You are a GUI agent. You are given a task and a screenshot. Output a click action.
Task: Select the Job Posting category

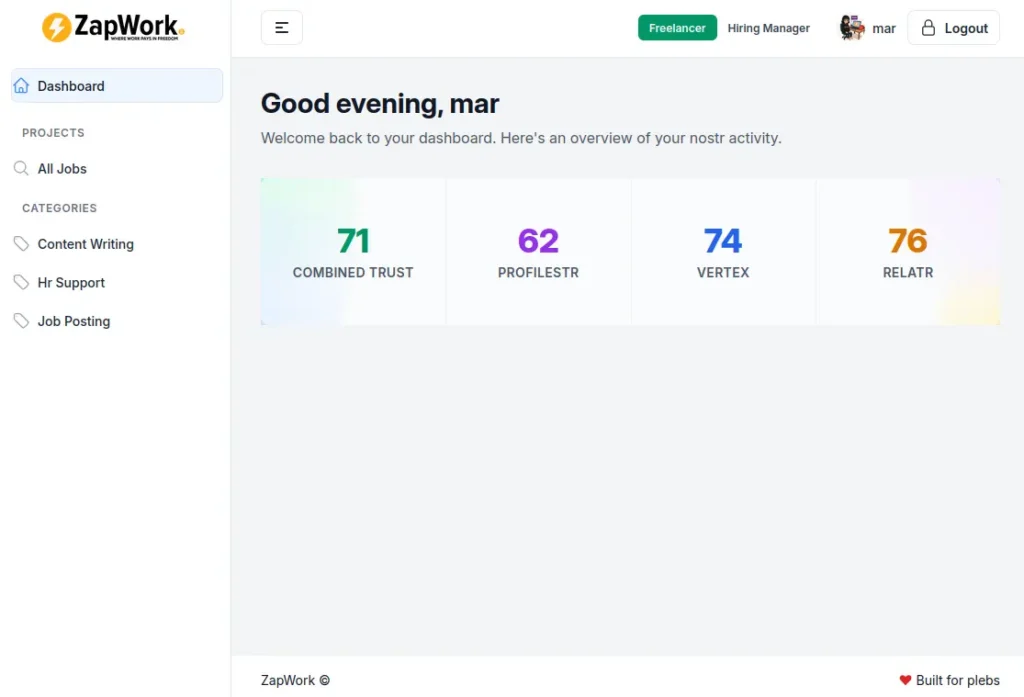(74, 321)
